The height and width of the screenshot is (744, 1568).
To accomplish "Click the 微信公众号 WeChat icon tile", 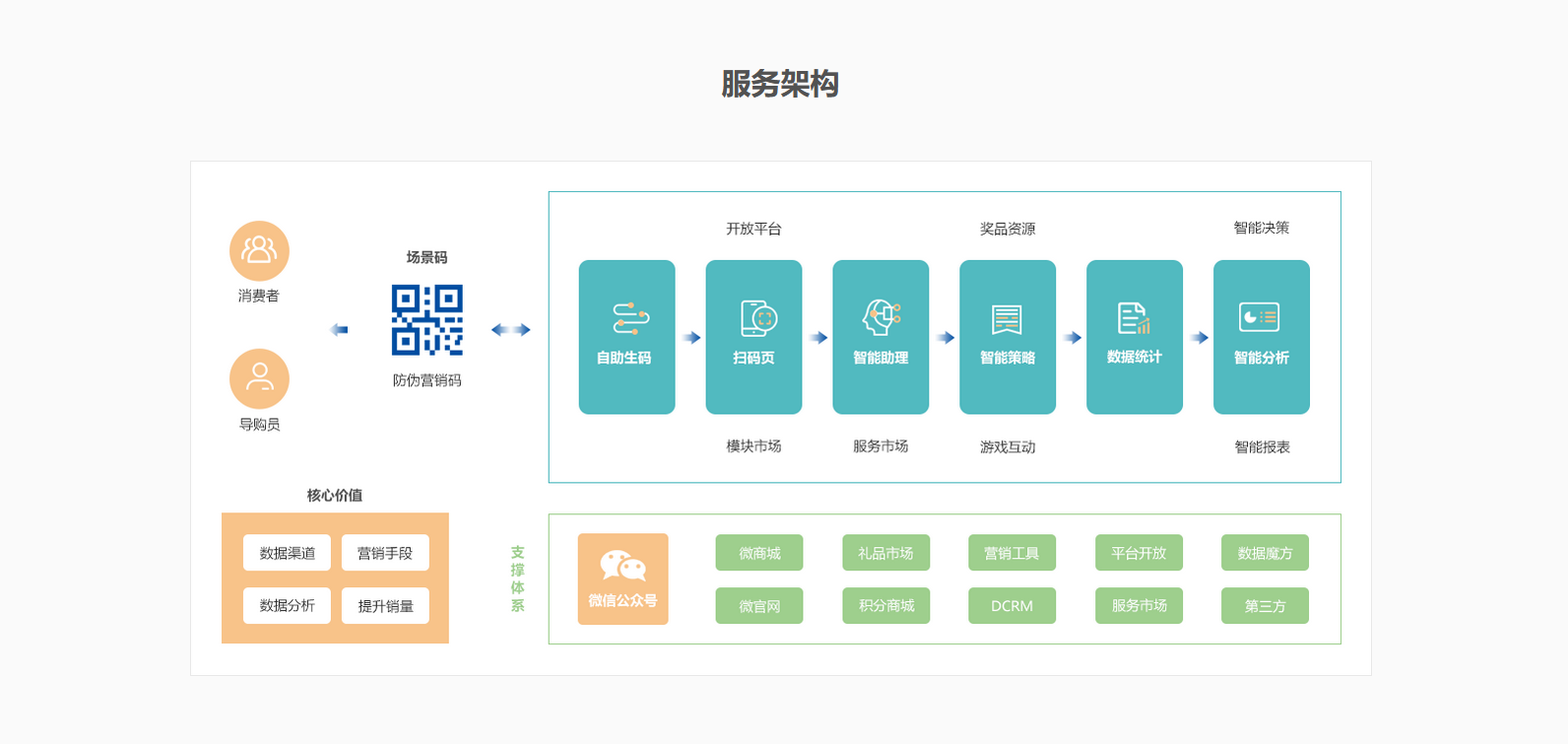I will coord(622,579).
